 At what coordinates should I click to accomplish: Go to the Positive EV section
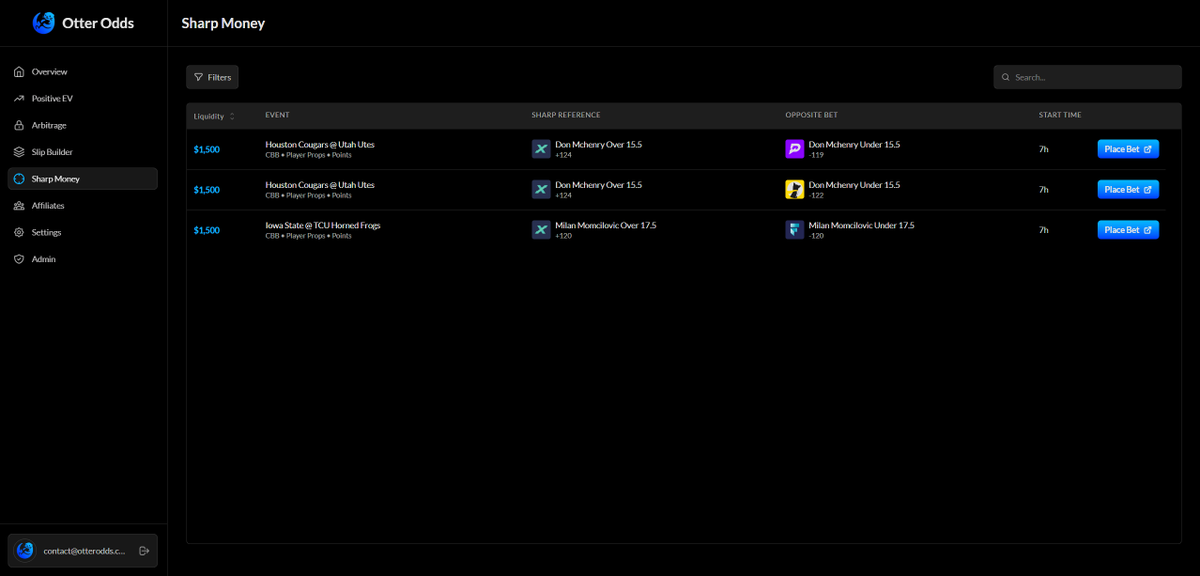(x=83, y=99)
